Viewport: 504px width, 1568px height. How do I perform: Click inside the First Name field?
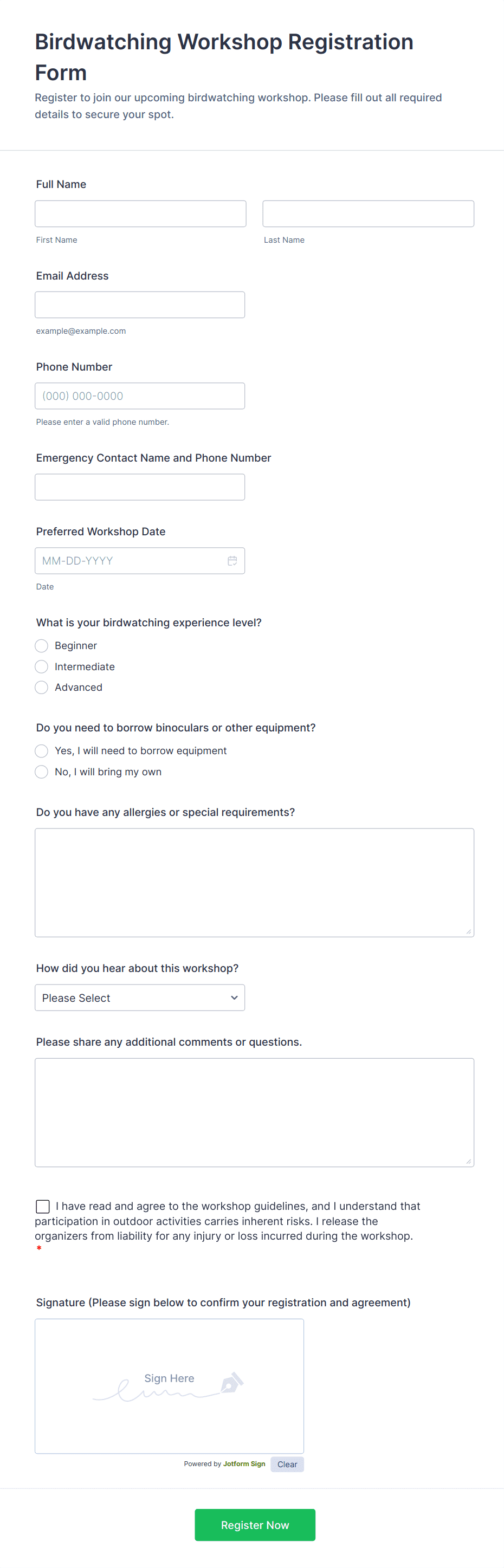click(x=140, y=213)
